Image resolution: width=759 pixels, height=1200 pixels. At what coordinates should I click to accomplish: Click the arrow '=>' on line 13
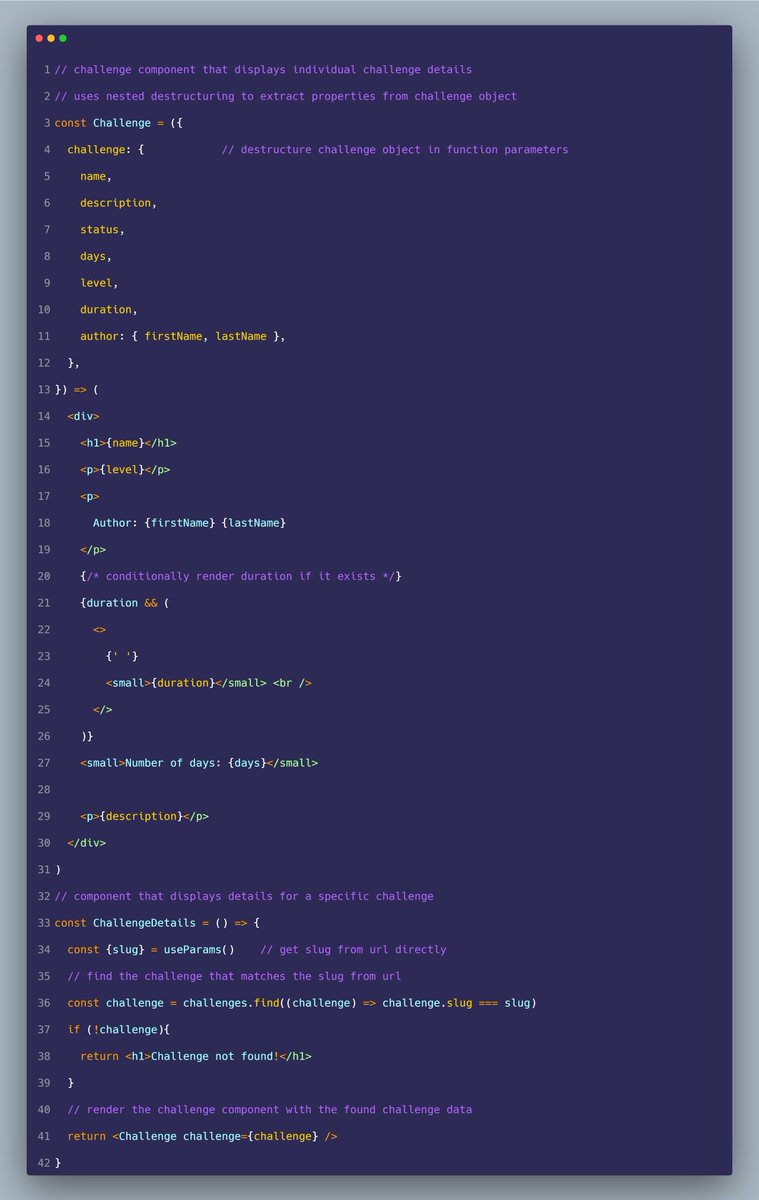click(80, 390)
